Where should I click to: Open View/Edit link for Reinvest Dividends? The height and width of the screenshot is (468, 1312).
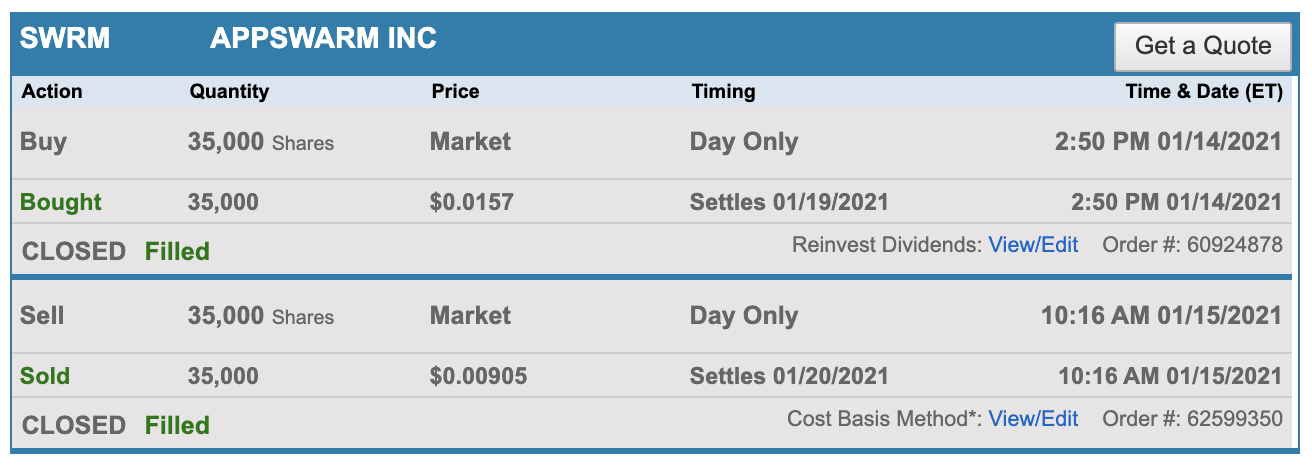pyautogui.click(x=1033, y=245)
